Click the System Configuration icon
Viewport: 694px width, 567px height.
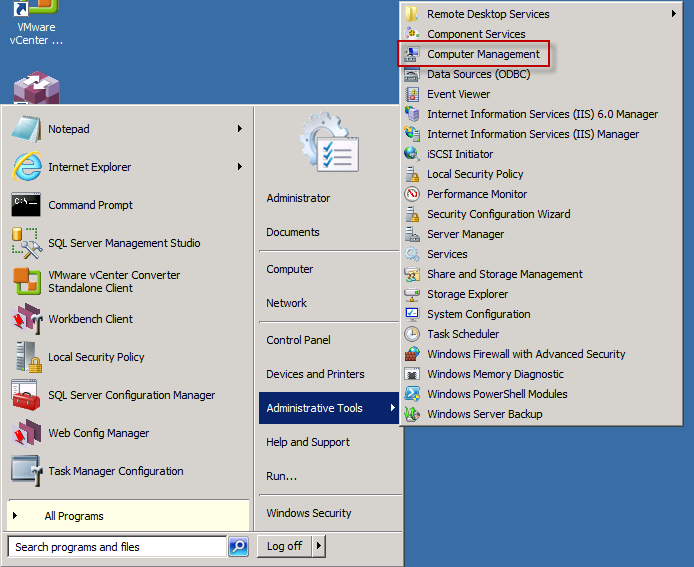(x=412, y=314)
